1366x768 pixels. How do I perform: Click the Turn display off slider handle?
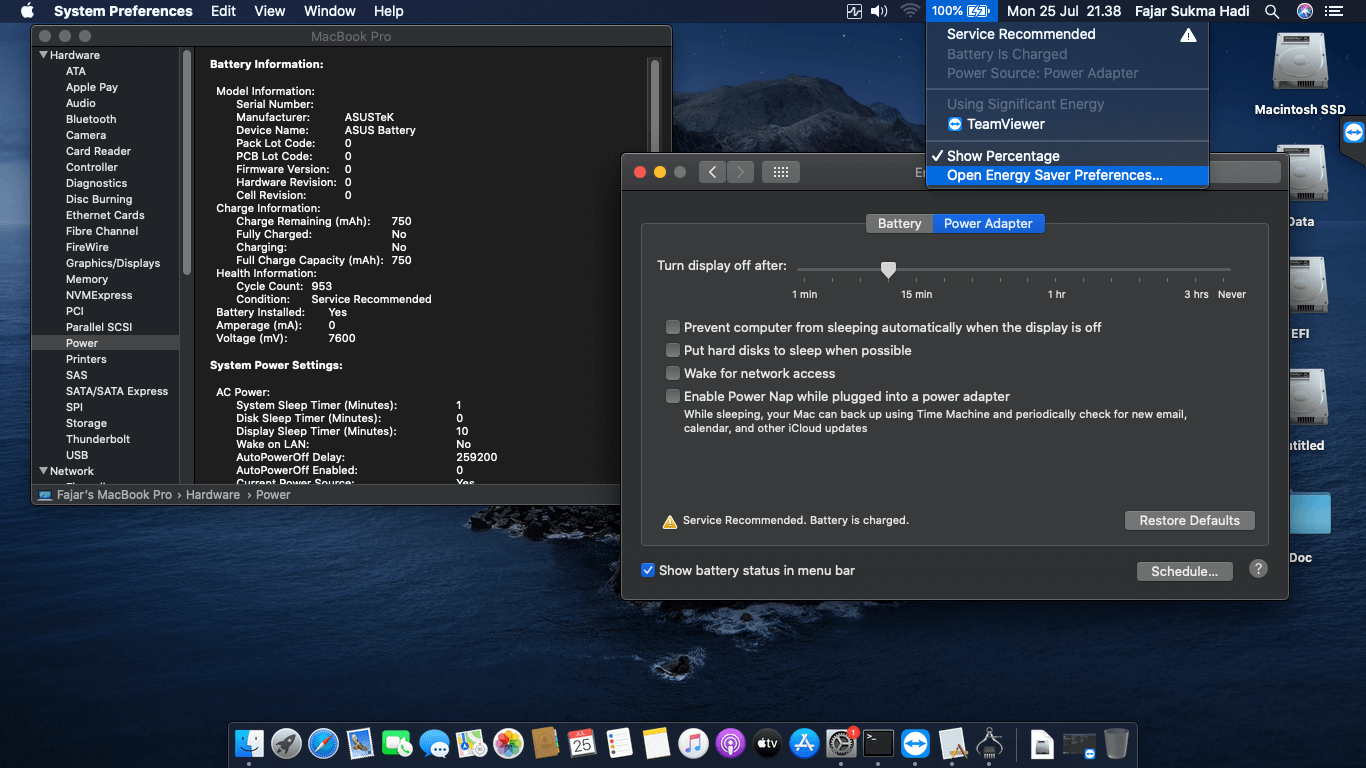coord(888,269)
